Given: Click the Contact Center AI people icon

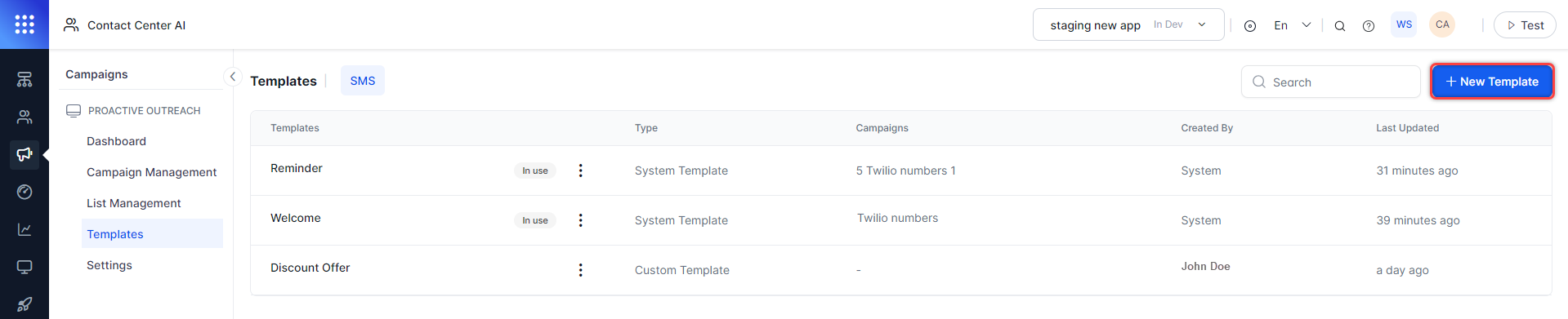Looking at the screenshot, I should coord(71,24).
